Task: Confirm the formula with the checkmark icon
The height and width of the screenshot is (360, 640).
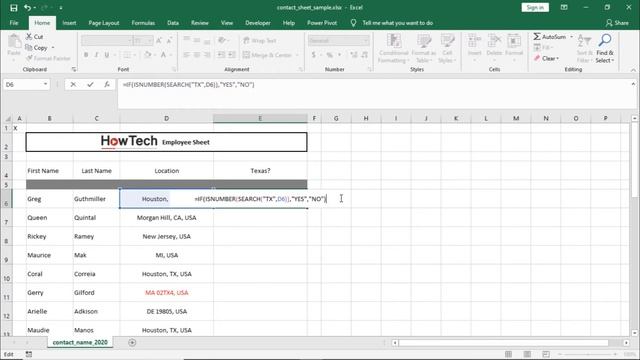Action: click(x=90, y=84)
